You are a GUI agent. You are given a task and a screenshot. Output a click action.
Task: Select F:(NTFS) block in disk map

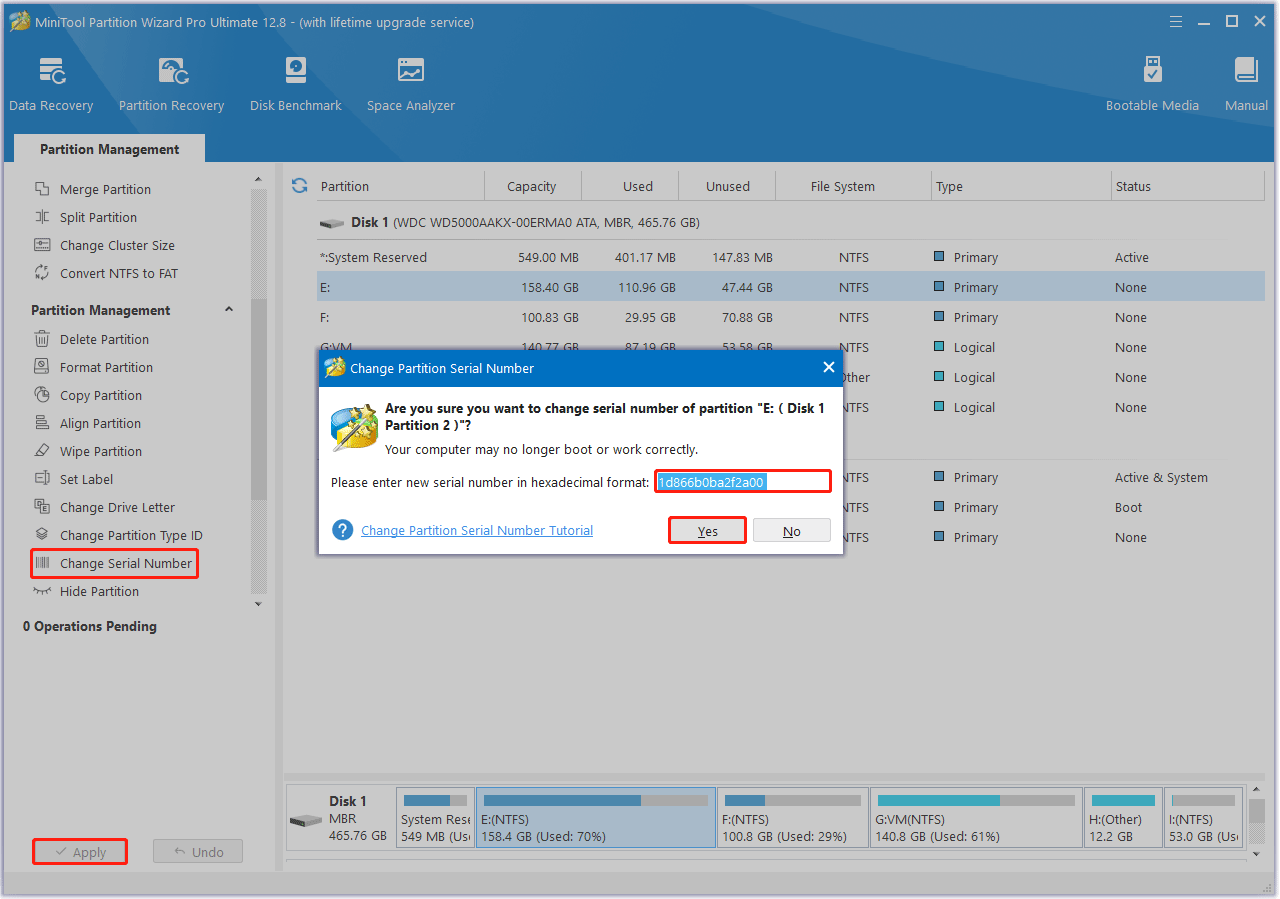pos(792,818)
